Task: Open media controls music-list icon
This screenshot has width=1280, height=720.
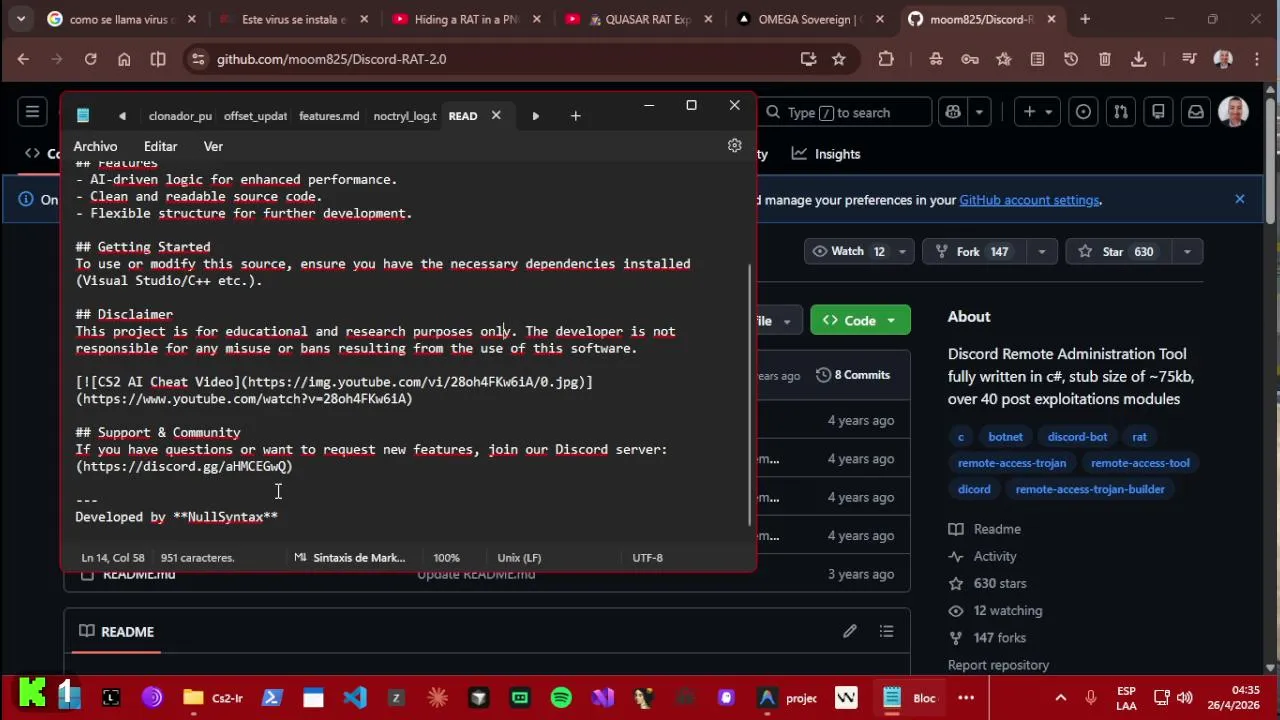Action: (x=1189, y=59)
